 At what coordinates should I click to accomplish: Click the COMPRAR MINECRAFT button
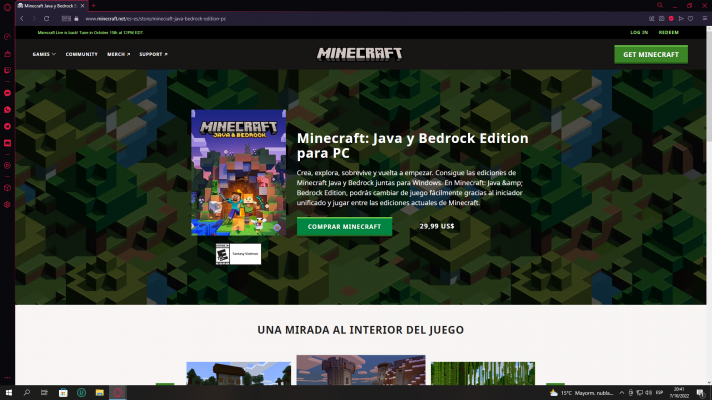[x=344, y=227]
